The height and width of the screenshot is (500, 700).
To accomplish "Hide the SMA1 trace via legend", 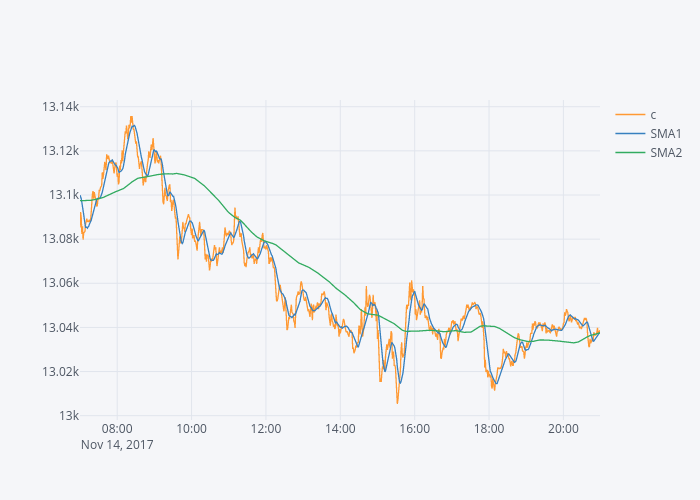I will (665, 133).
